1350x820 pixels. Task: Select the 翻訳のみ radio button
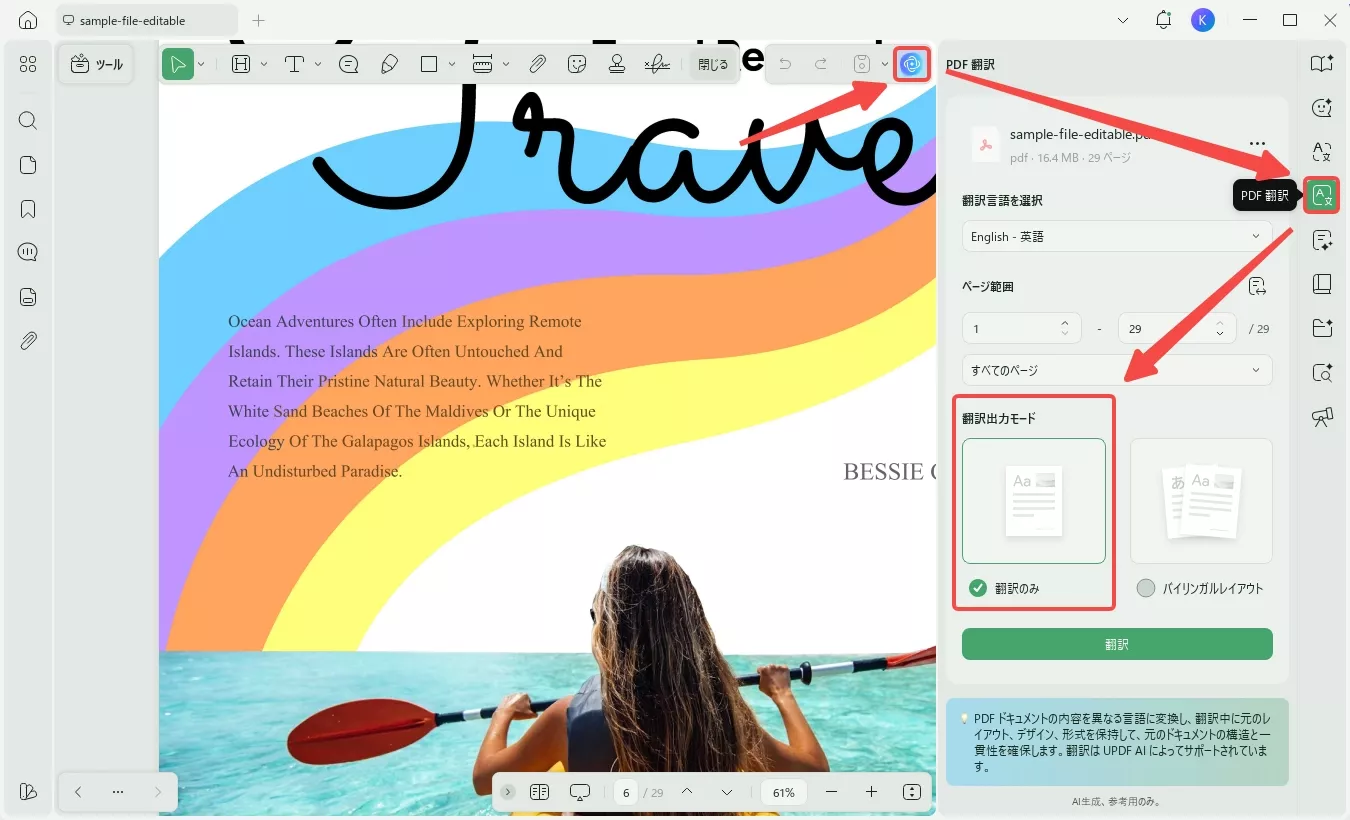click(x=978, y=588)
